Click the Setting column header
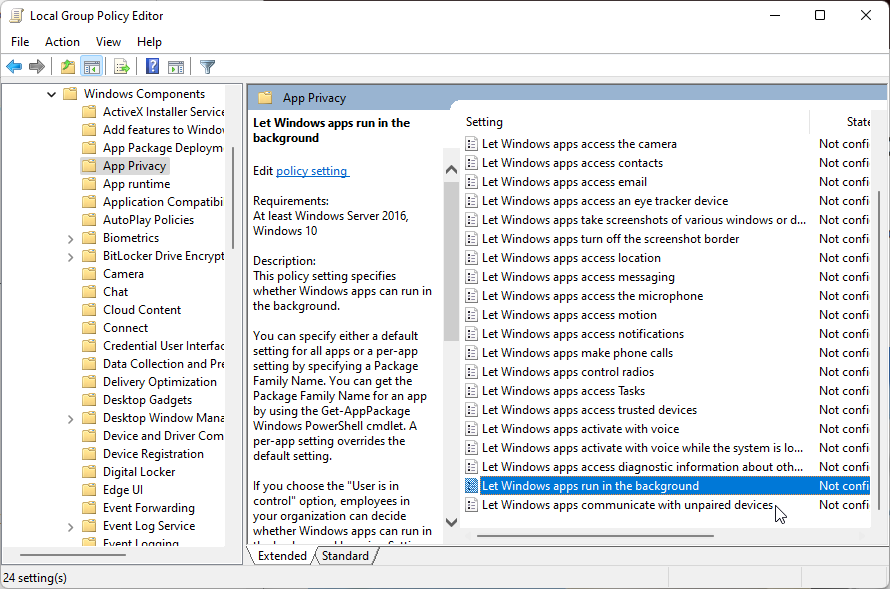Image resolution: width=890 pixels, height=589 pixels. point(484,121)
